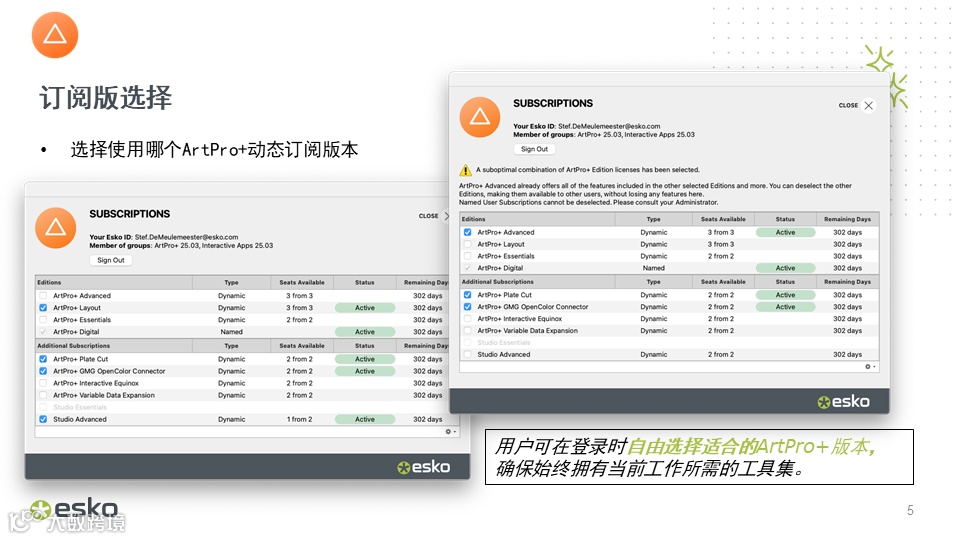Viewport: 960px width, 540px height.
Task: Uncheck GMG OpenColor Connector in right window
Action: 468,307
